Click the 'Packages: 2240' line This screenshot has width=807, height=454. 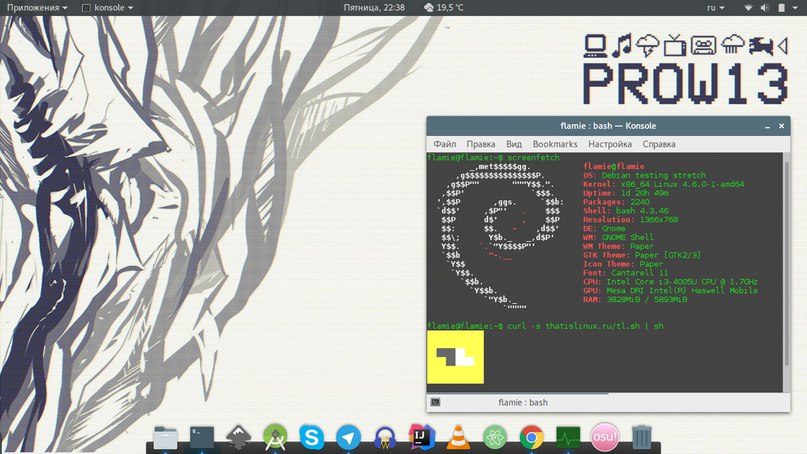click(616, 202)
